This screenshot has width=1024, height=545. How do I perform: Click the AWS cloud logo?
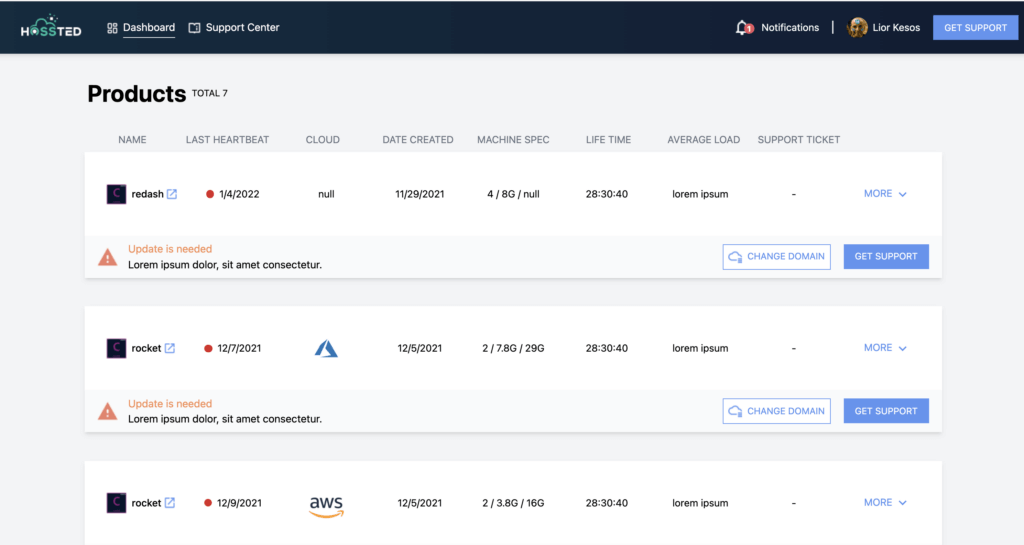(326, 505)
